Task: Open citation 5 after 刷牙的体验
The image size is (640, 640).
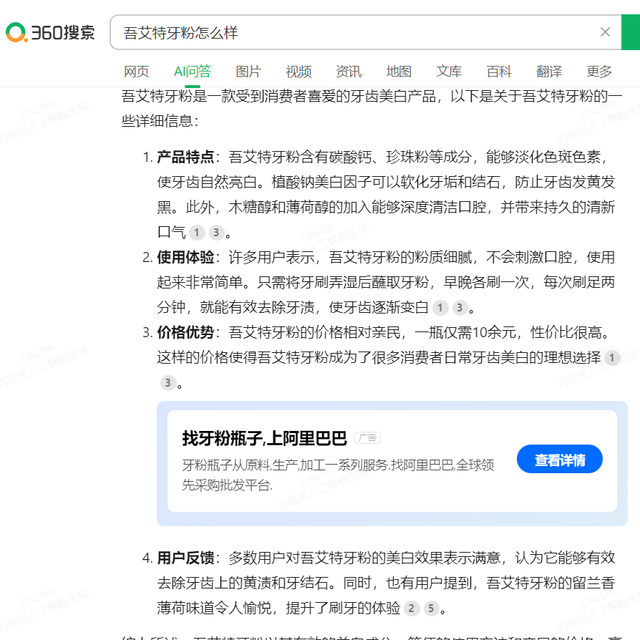Action: click(x=431, y=609)
